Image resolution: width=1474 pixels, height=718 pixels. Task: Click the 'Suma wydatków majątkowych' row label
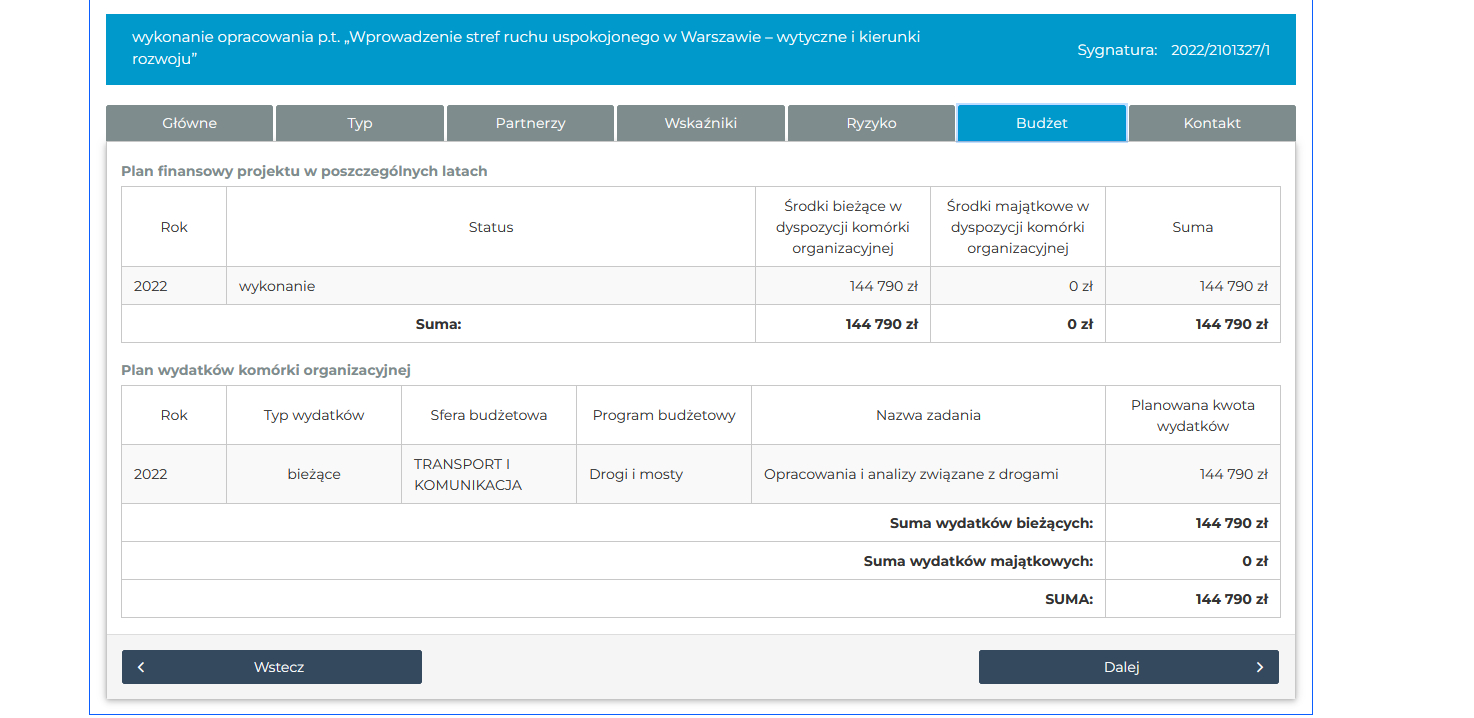[x=977, y=561]
